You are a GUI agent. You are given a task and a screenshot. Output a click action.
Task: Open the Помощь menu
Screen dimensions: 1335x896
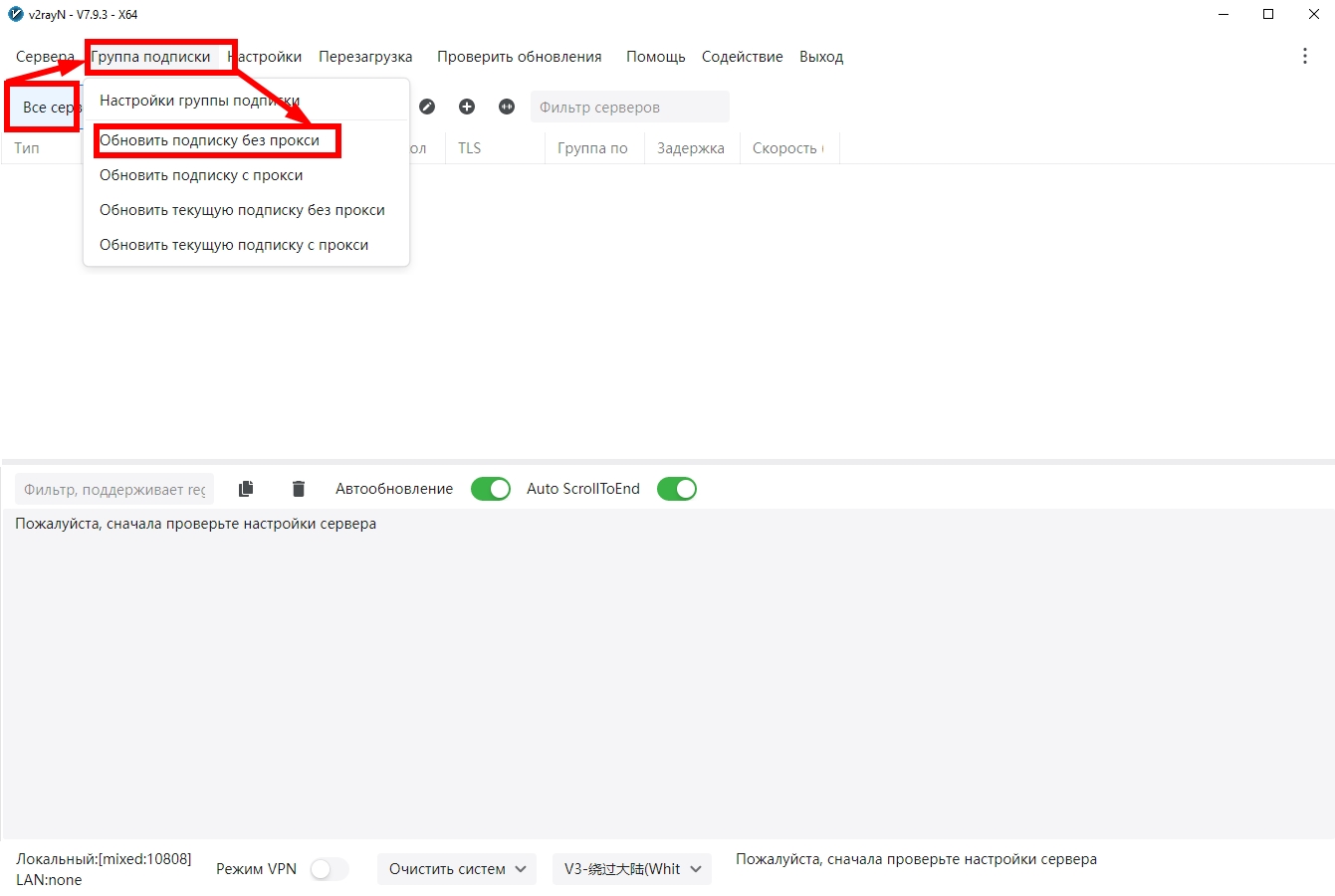[656, 57]
